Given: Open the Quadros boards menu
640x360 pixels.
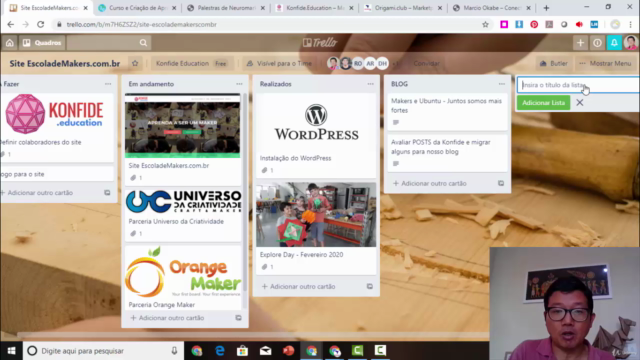Looking at the screenshot, I should pos(42,43).
